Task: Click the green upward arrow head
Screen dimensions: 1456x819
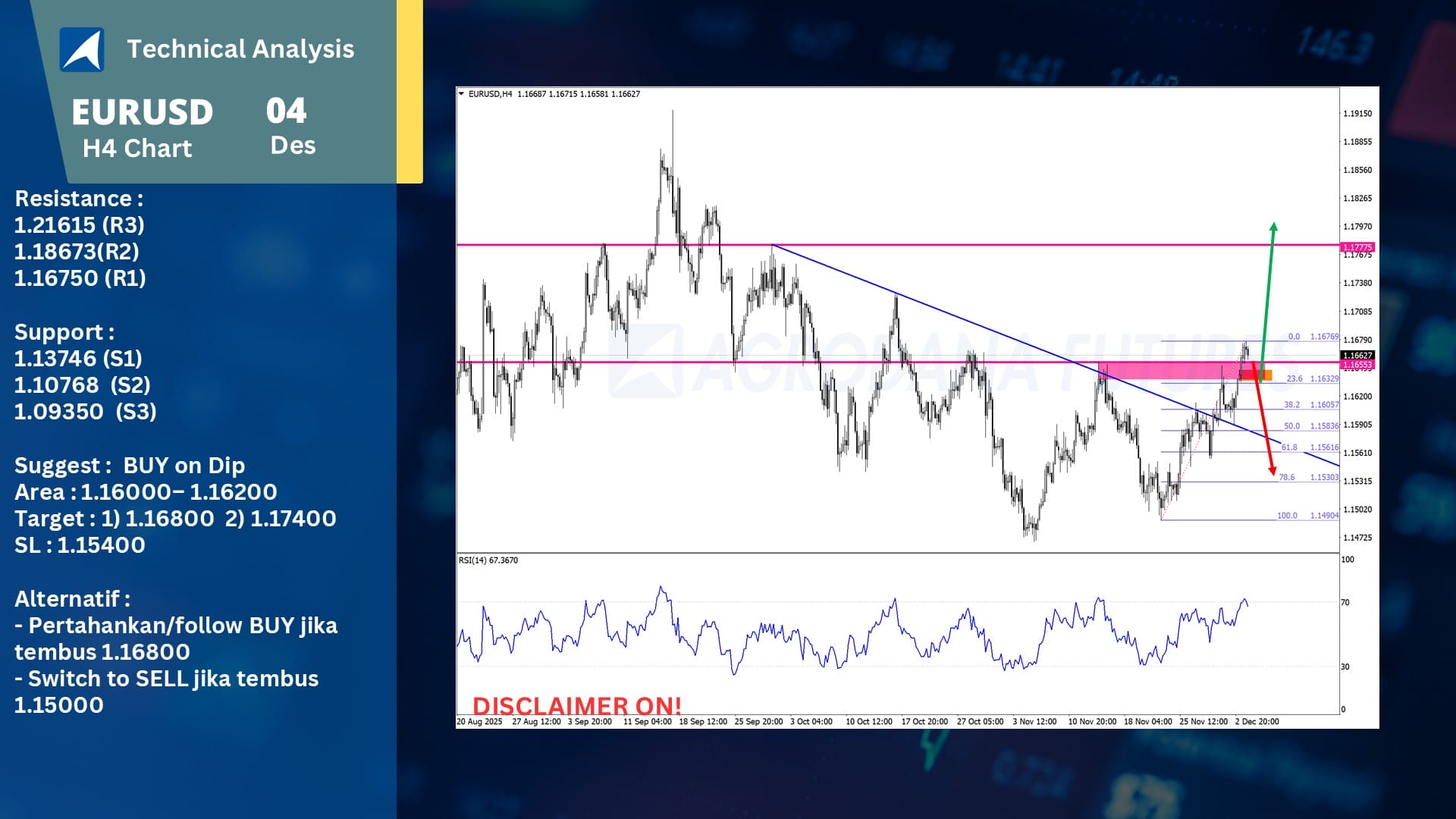Action: coord(1274,227)
